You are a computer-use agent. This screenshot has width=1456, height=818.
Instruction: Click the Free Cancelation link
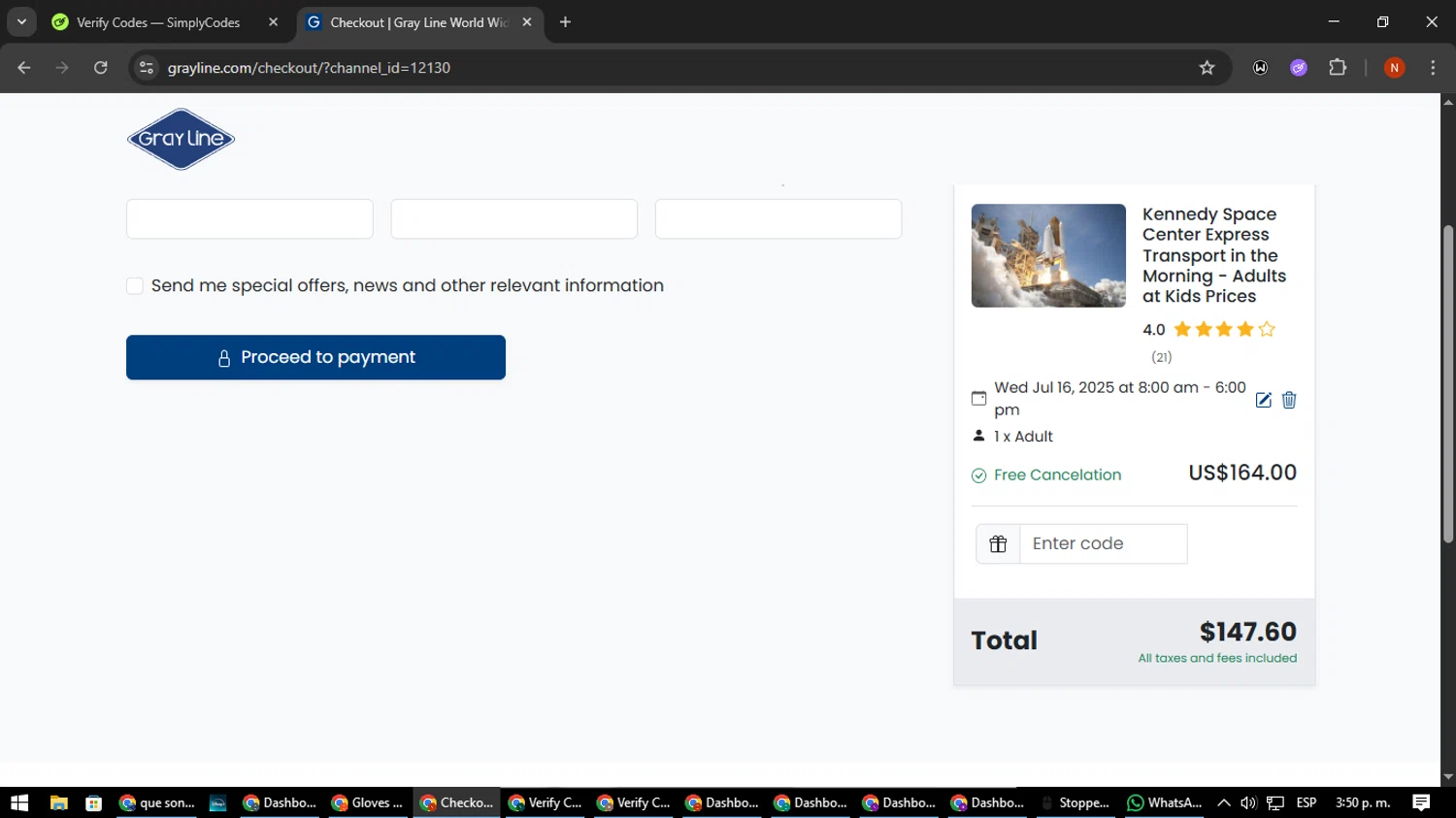pyautogui.click(x=1057, y=475)
